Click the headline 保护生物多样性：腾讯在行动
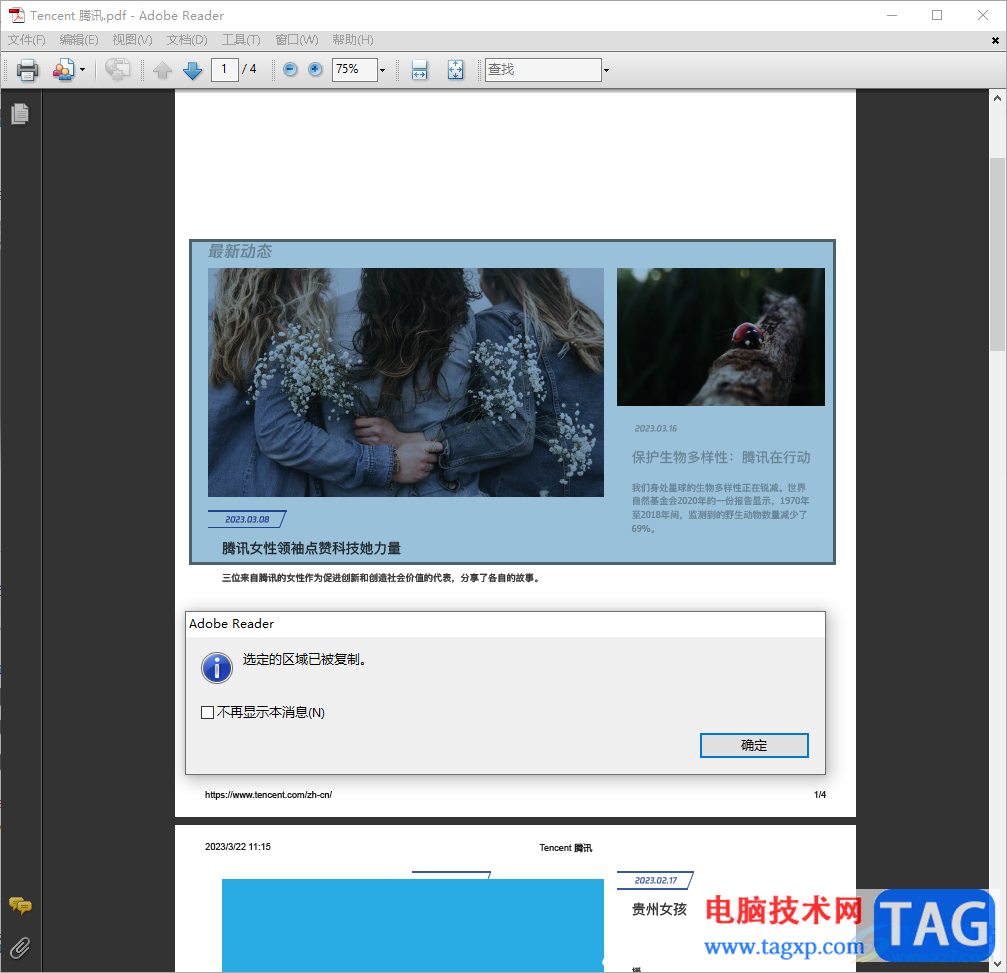The height and width of the screenshot is (973, 1007). [721, 457]
